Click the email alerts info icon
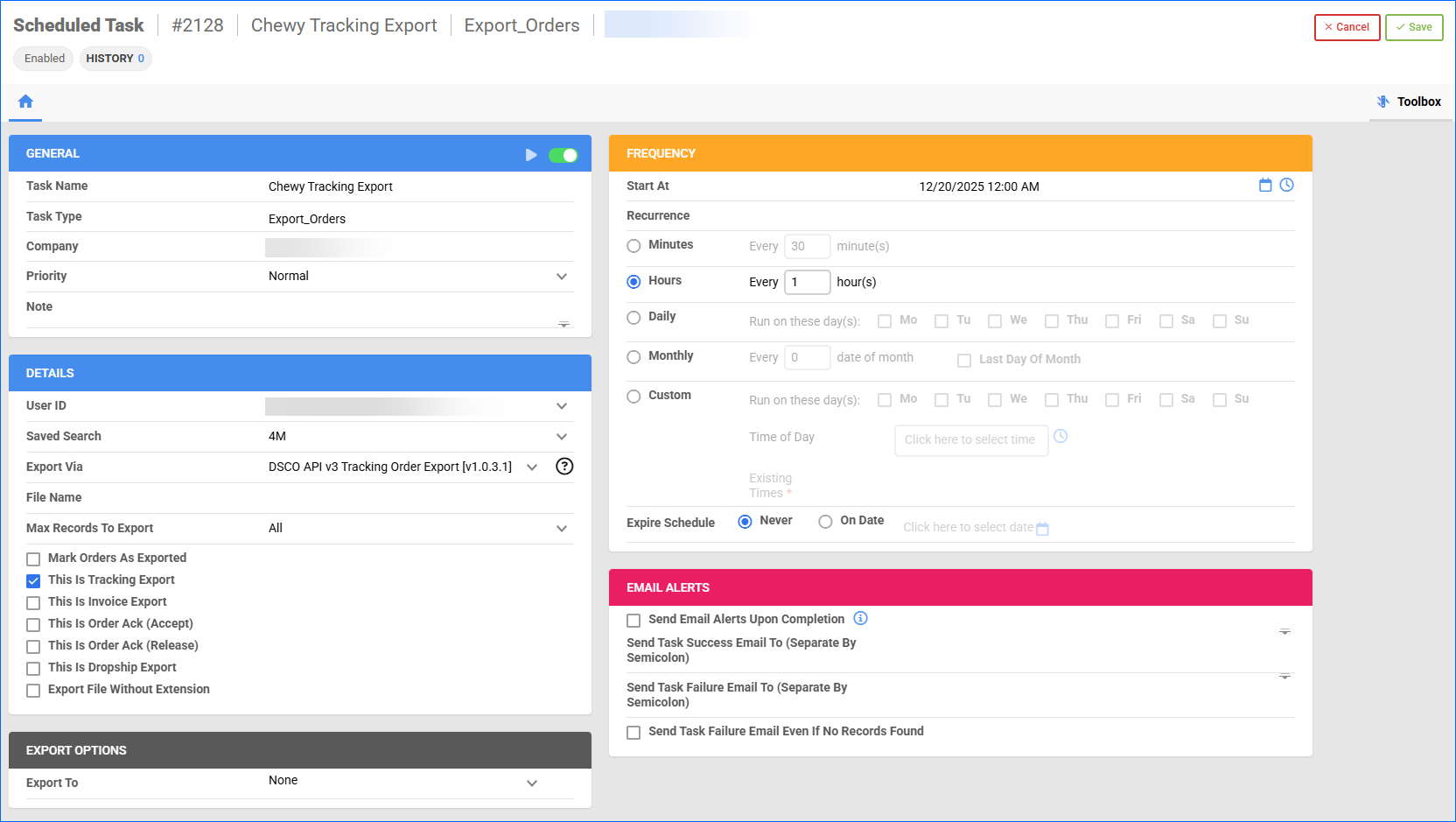 click(x=860, y=618)
